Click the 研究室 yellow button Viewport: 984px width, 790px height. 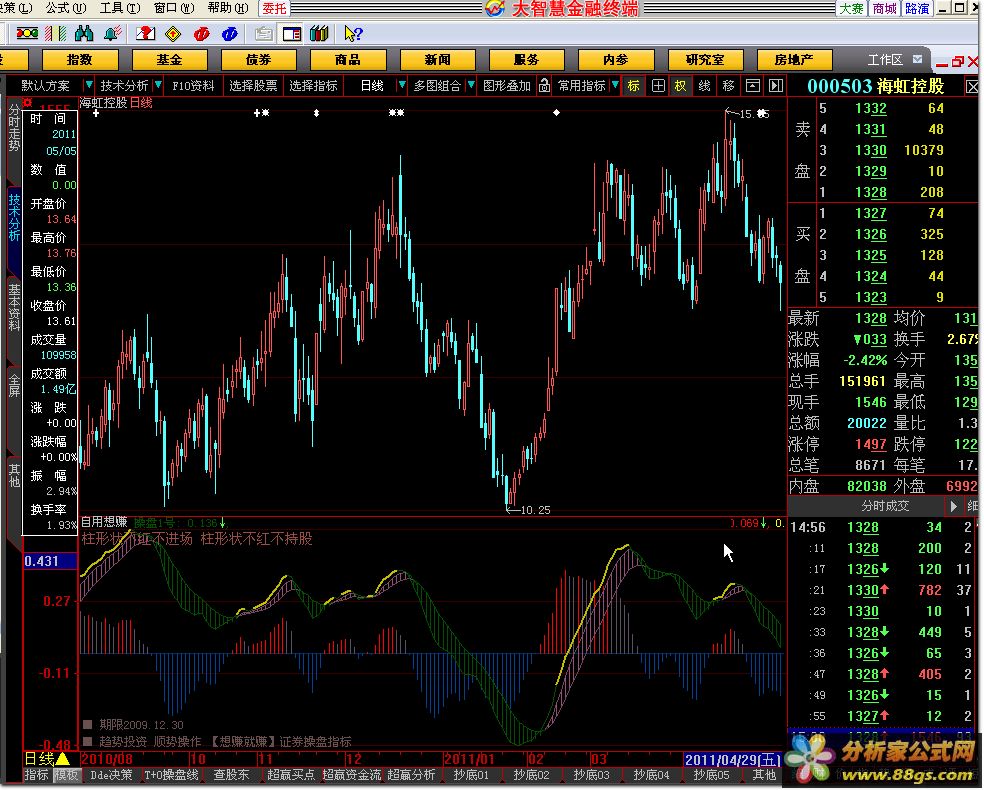[705, 60]
